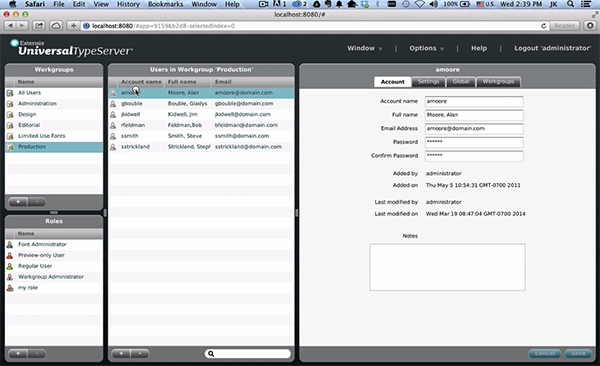Viewport: 600px width, 366px height.
Task: Add a user with the plus button
Action: pos(121,354)
